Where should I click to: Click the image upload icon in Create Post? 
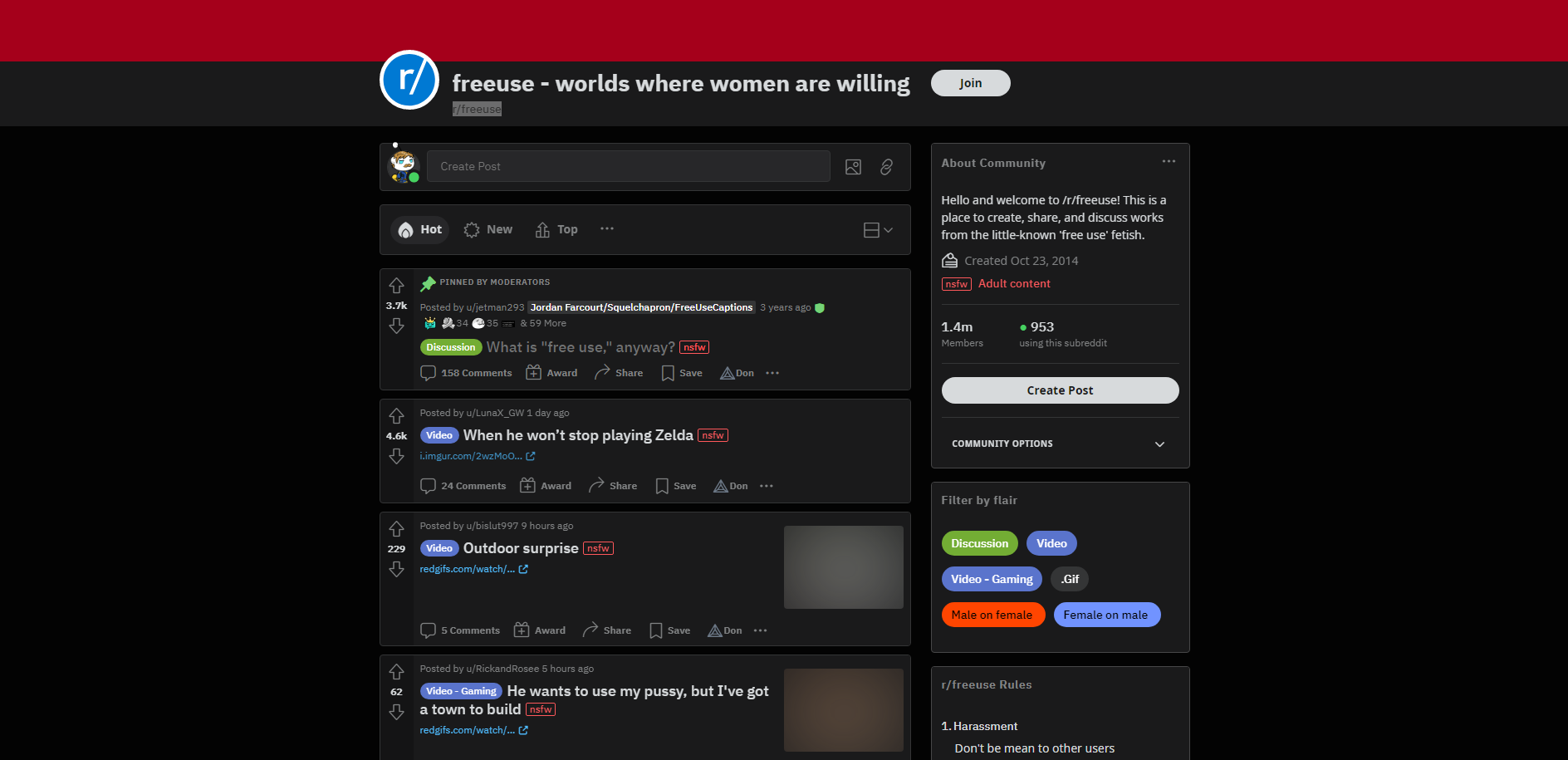point(853,167)
